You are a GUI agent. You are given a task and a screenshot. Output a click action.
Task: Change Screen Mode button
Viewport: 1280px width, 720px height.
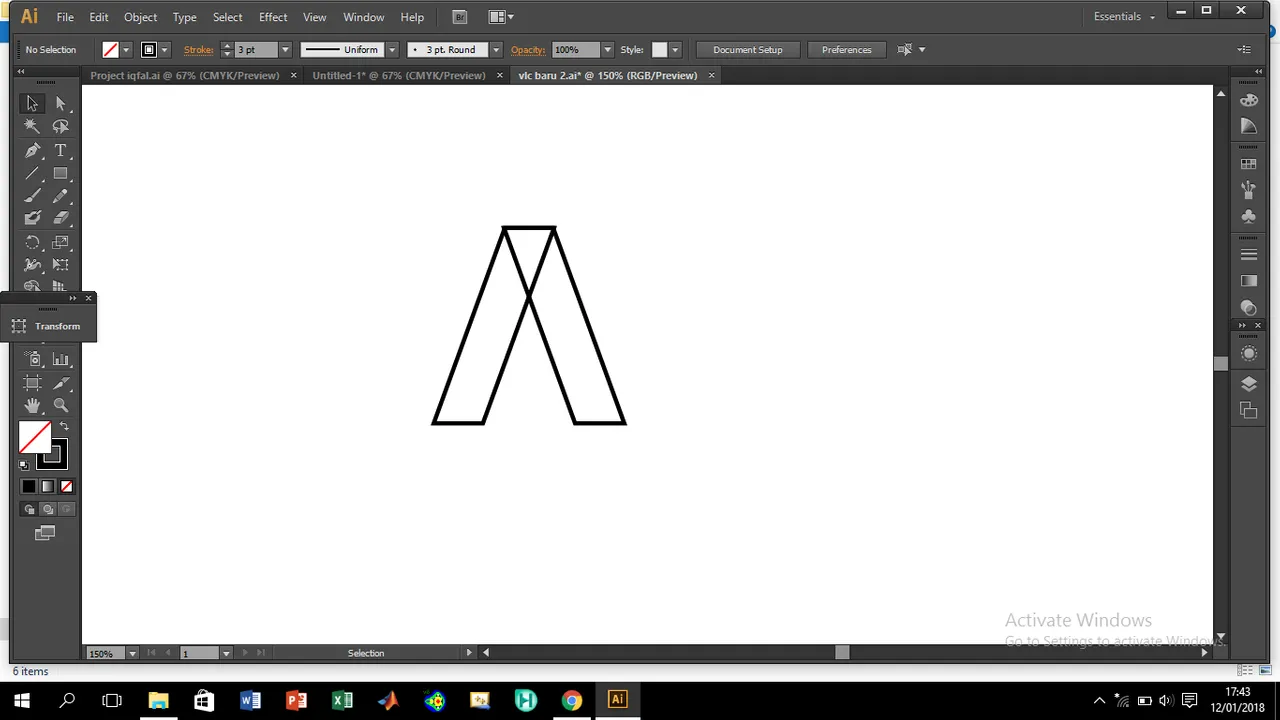tap(45, 534)
